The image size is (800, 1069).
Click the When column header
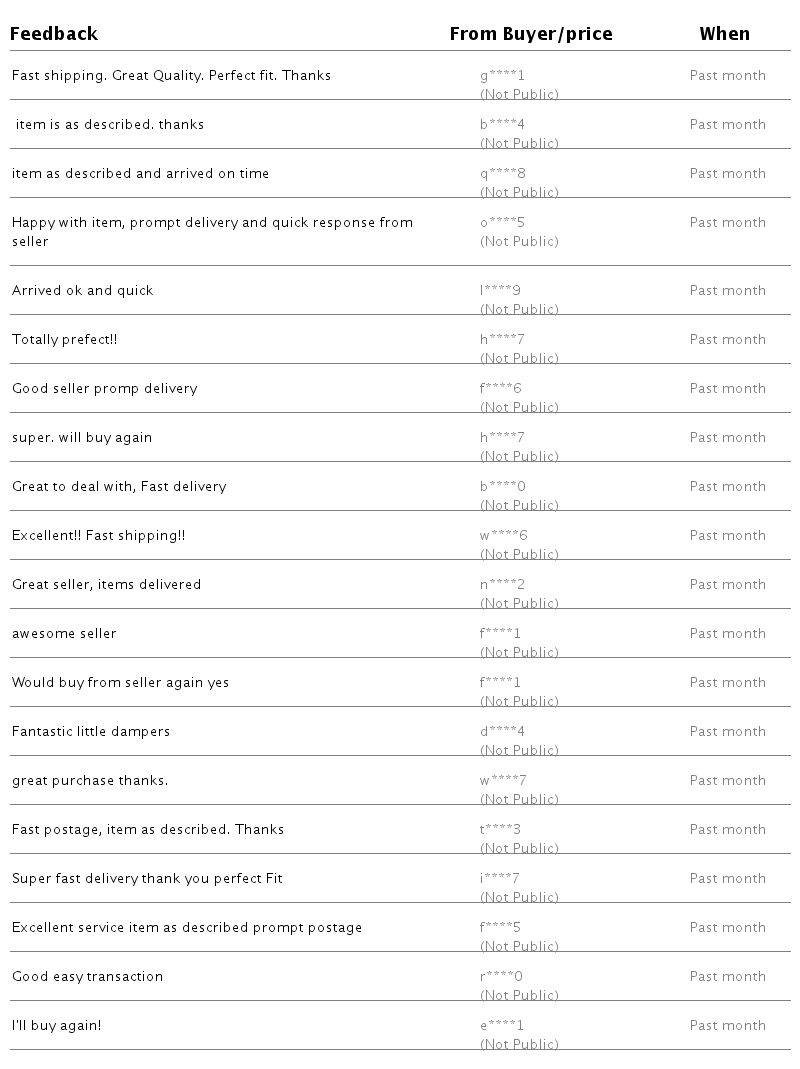[x=724, y=34]
